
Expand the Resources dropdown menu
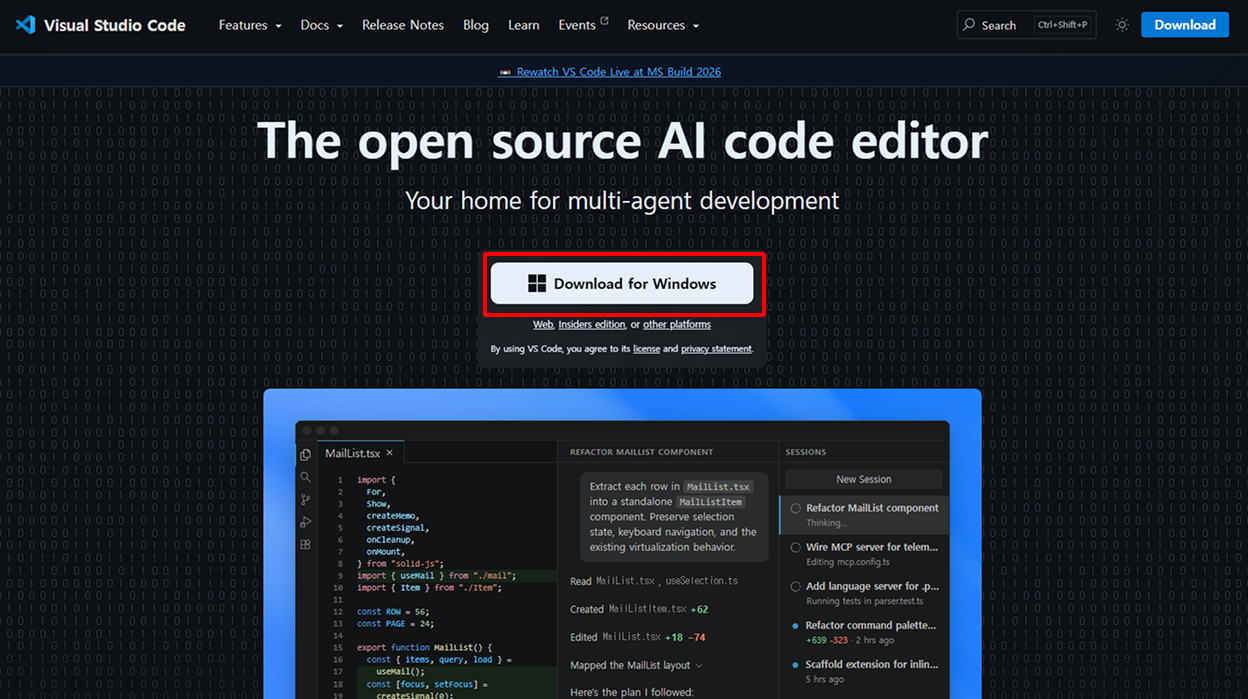point(663,25)
